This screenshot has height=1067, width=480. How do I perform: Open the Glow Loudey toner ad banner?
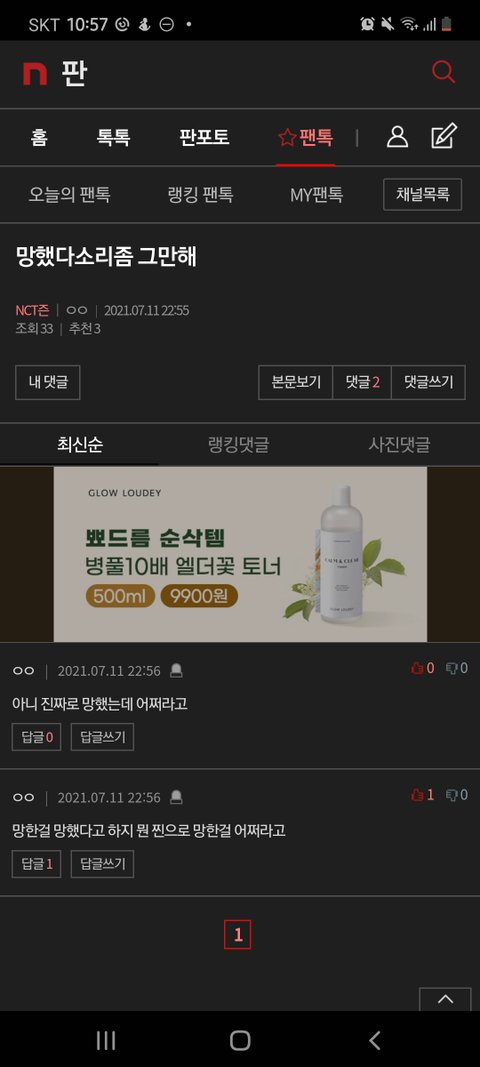(240, 554)
